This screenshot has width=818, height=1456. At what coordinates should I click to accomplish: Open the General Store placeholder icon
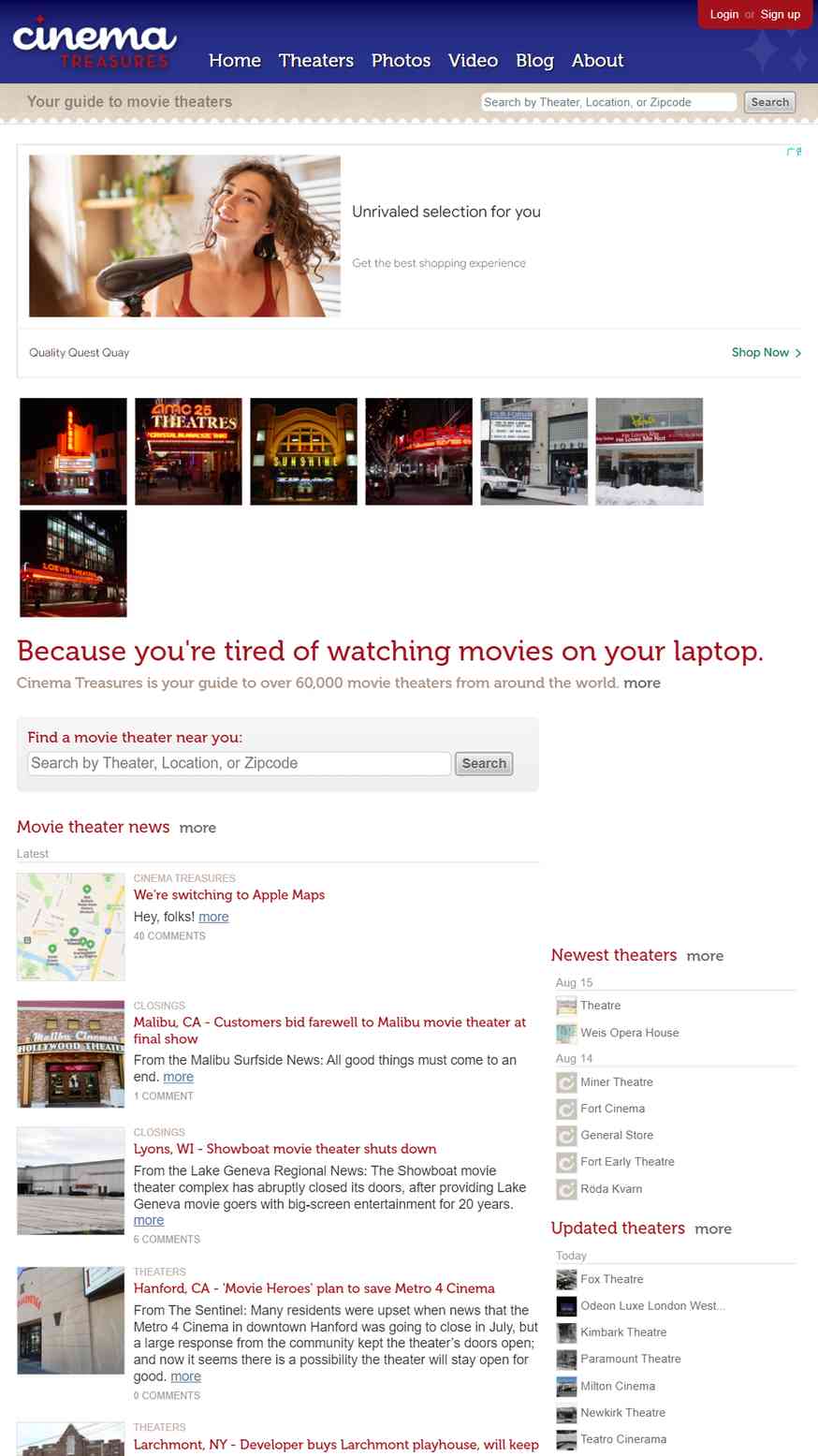(x=566, y=1136)
